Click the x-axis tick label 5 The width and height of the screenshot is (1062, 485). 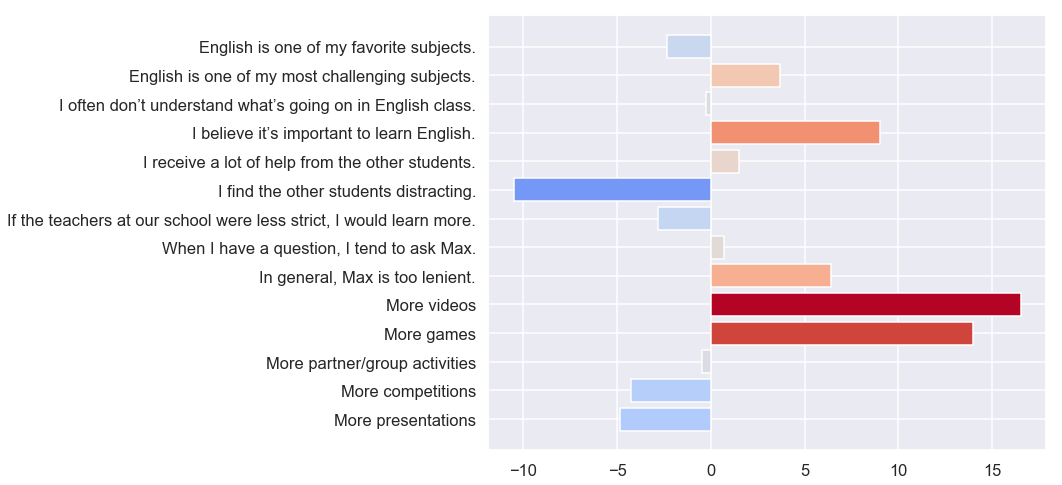point(805,469)
